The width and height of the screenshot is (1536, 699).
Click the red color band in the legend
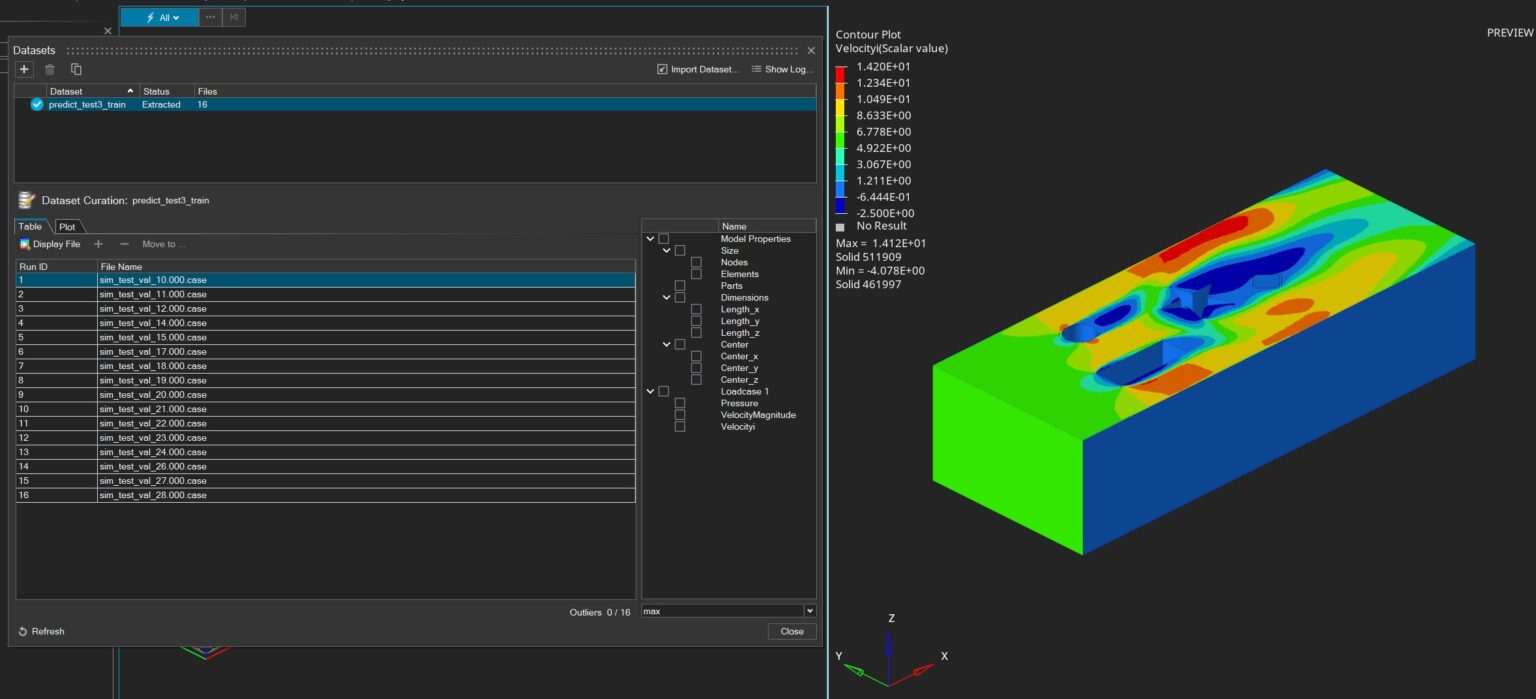[841, 74]
